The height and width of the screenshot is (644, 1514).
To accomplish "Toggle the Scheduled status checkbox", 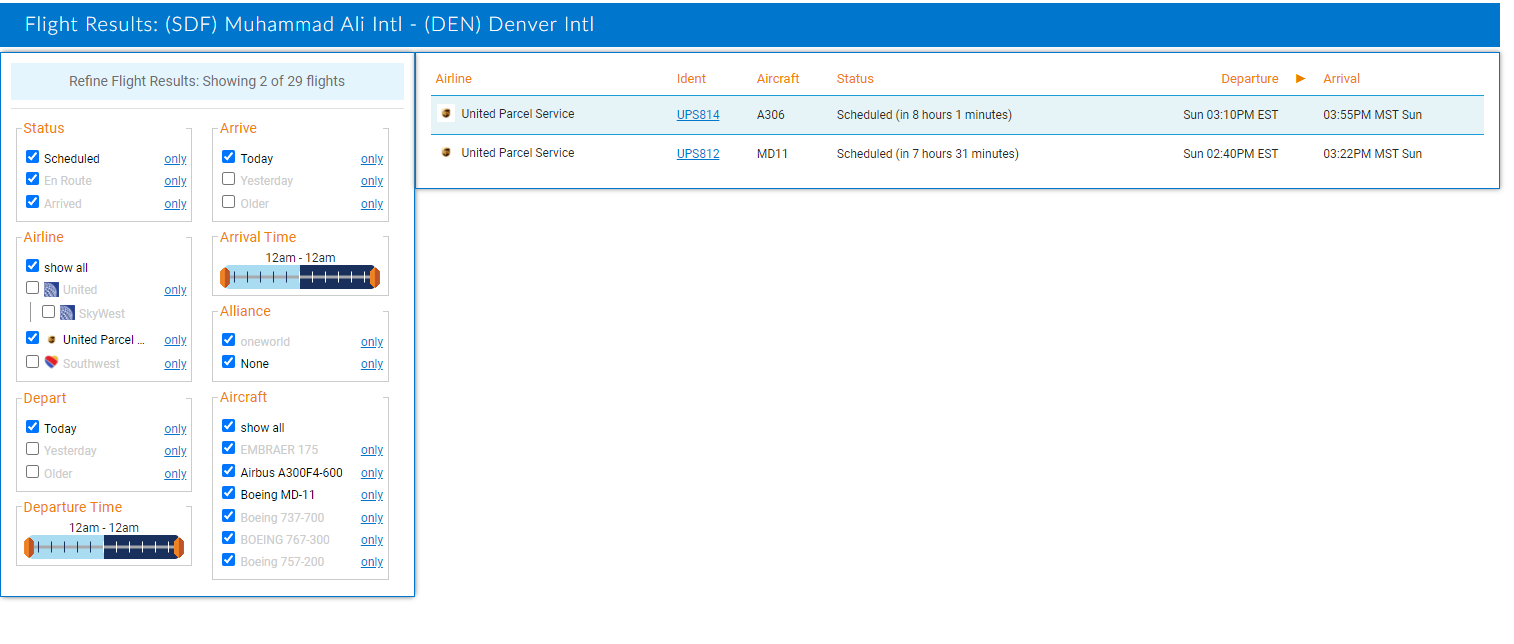I will pyautogui.click(x=32, y=157).
